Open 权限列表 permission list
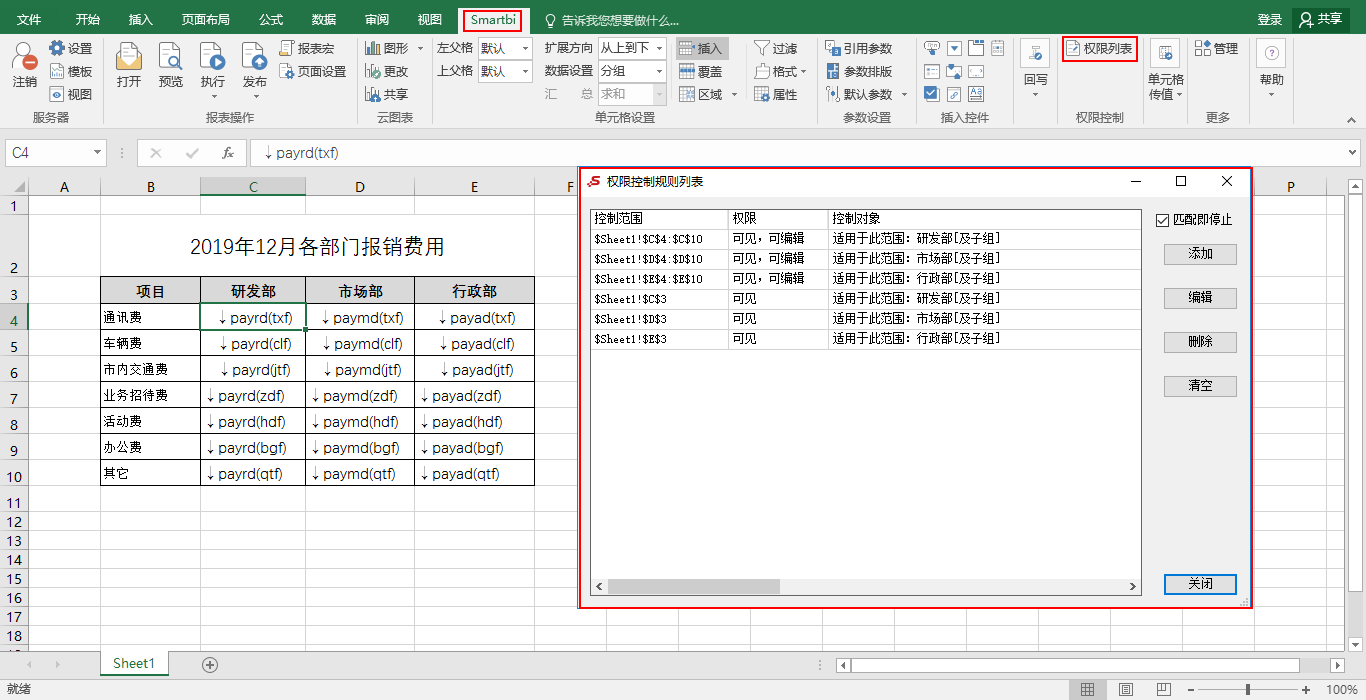Viewport: 1366px width, 700px height. 1100,48
